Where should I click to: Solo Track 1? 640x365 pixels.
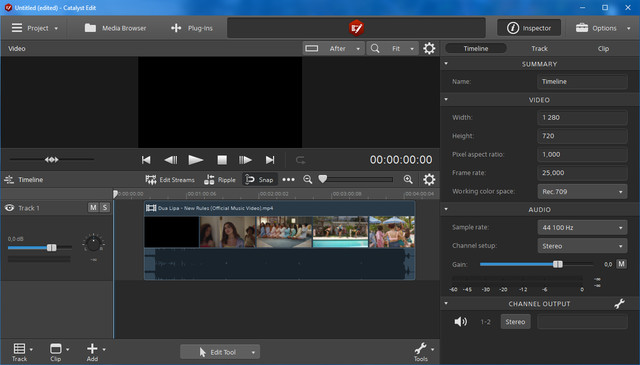[x=105, y=207]
